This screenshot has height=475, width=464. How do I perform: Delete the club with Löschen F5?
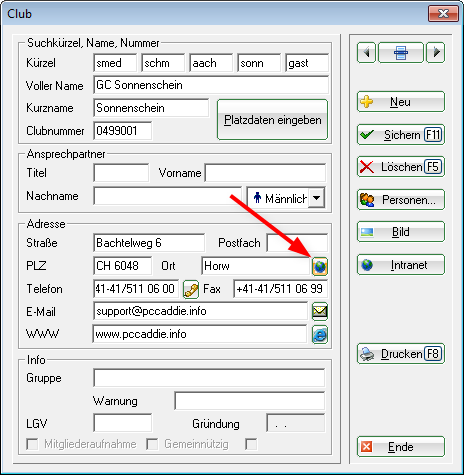[x=401, y=167]
